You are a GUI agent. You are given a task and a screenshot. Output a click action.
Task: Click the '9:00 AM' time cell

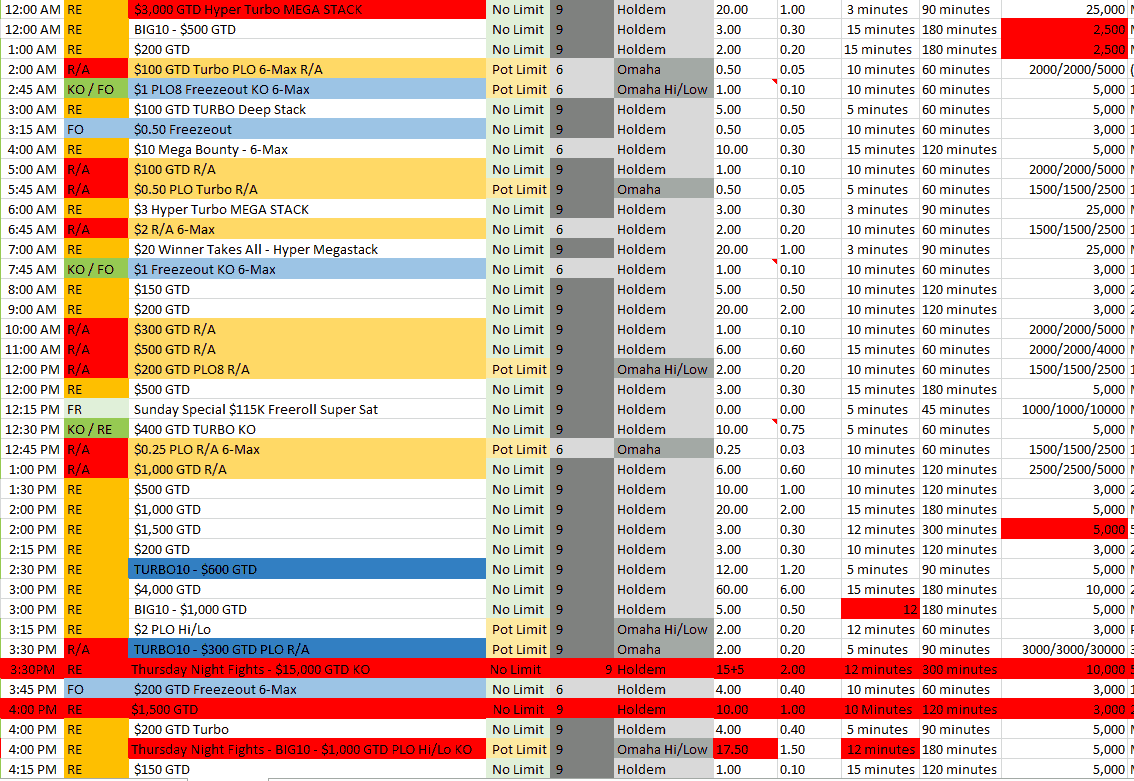point(32,310)
